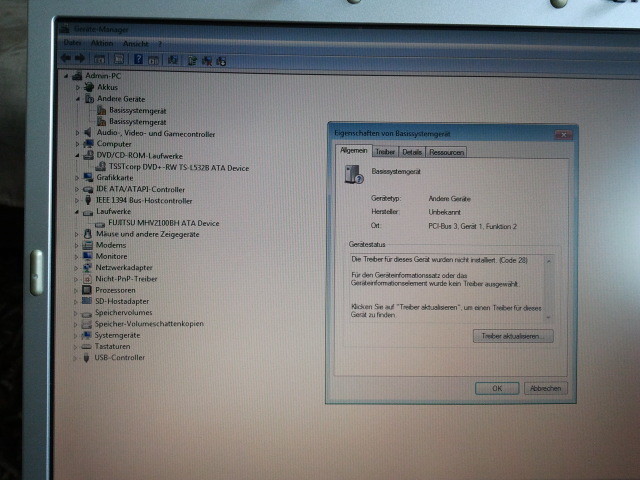Click the 'PCI-Bus 3, Gerät 1, Funktion 2' text
The image size is (640, 480).
(473, 227)
